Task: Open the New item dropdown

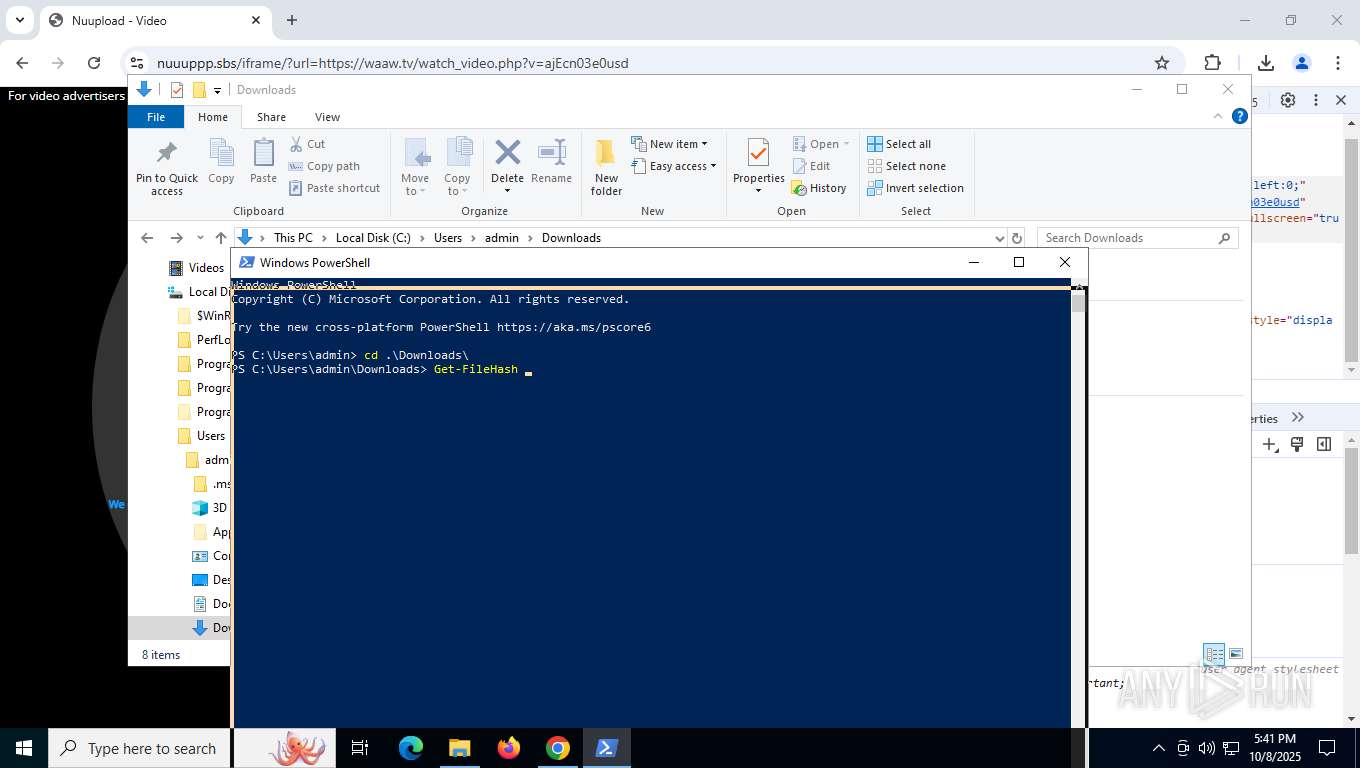Action: coord(669,144)
